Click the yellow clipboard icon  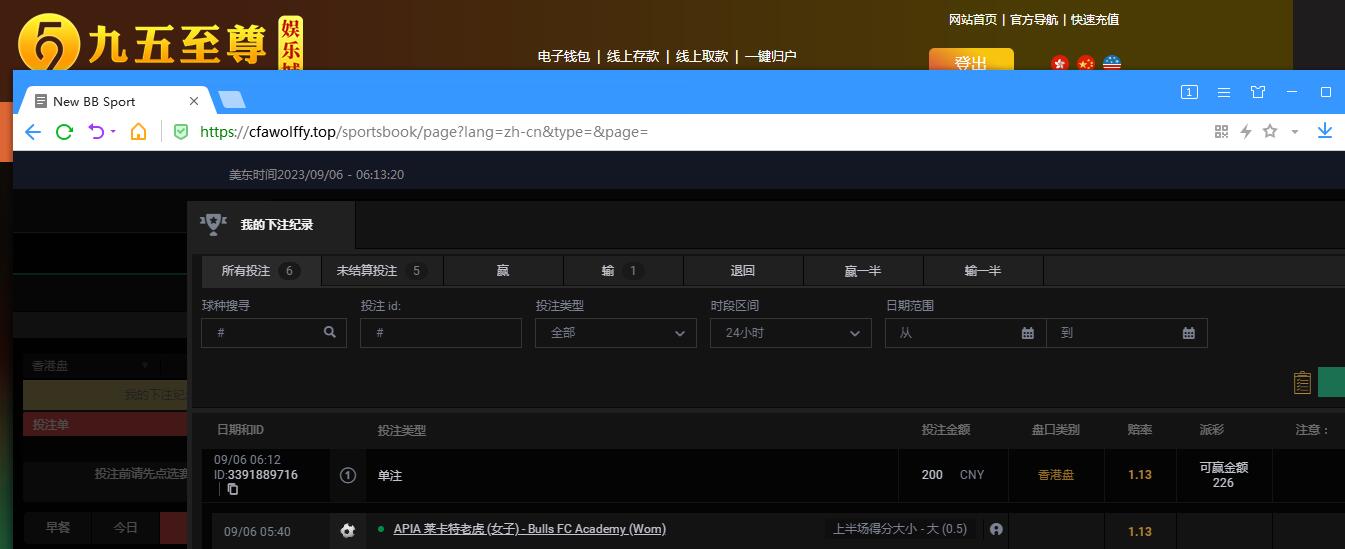(1302, 382)
